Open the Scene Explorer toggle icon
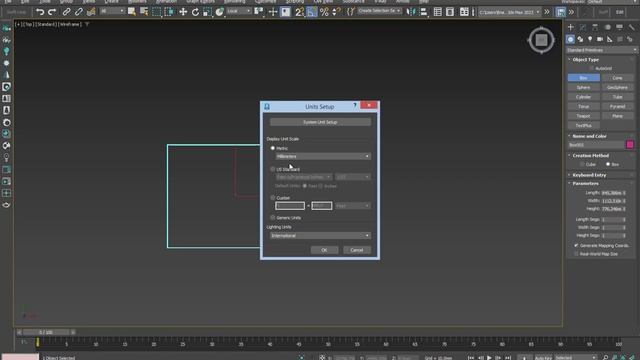This screenshot has width=640, height=360. pos(438,12)
